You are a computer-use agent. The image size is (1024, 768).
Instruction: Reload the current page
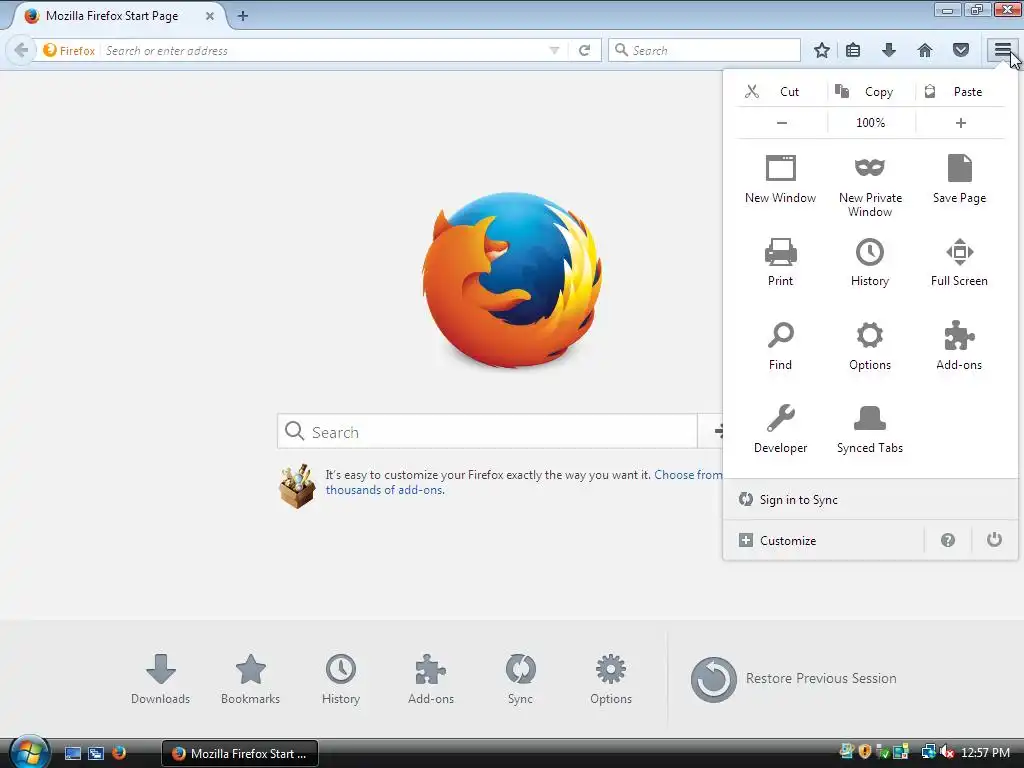584,50
